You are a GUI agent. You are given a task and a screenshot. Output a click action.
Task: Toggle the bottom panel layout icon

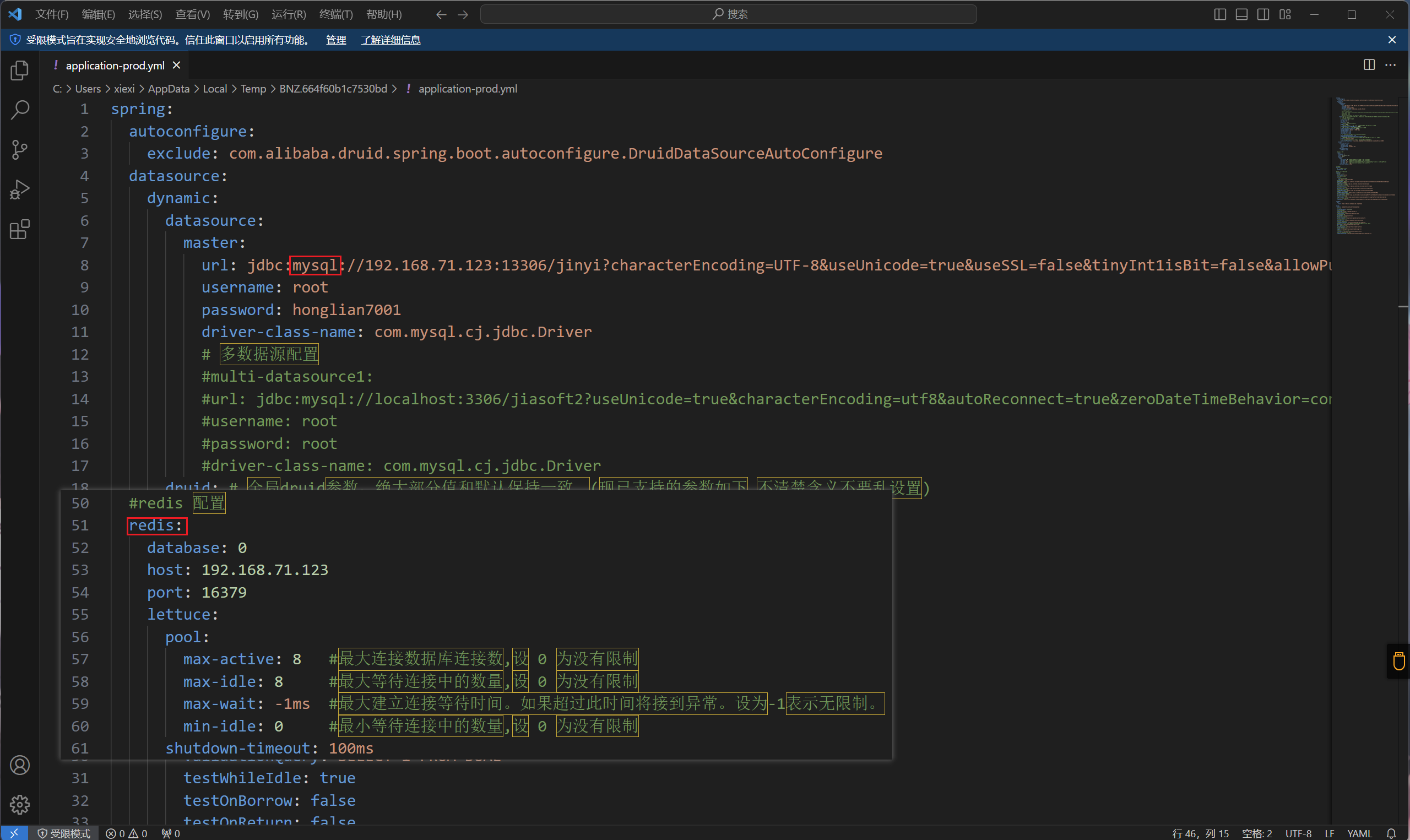[1241, 14]
